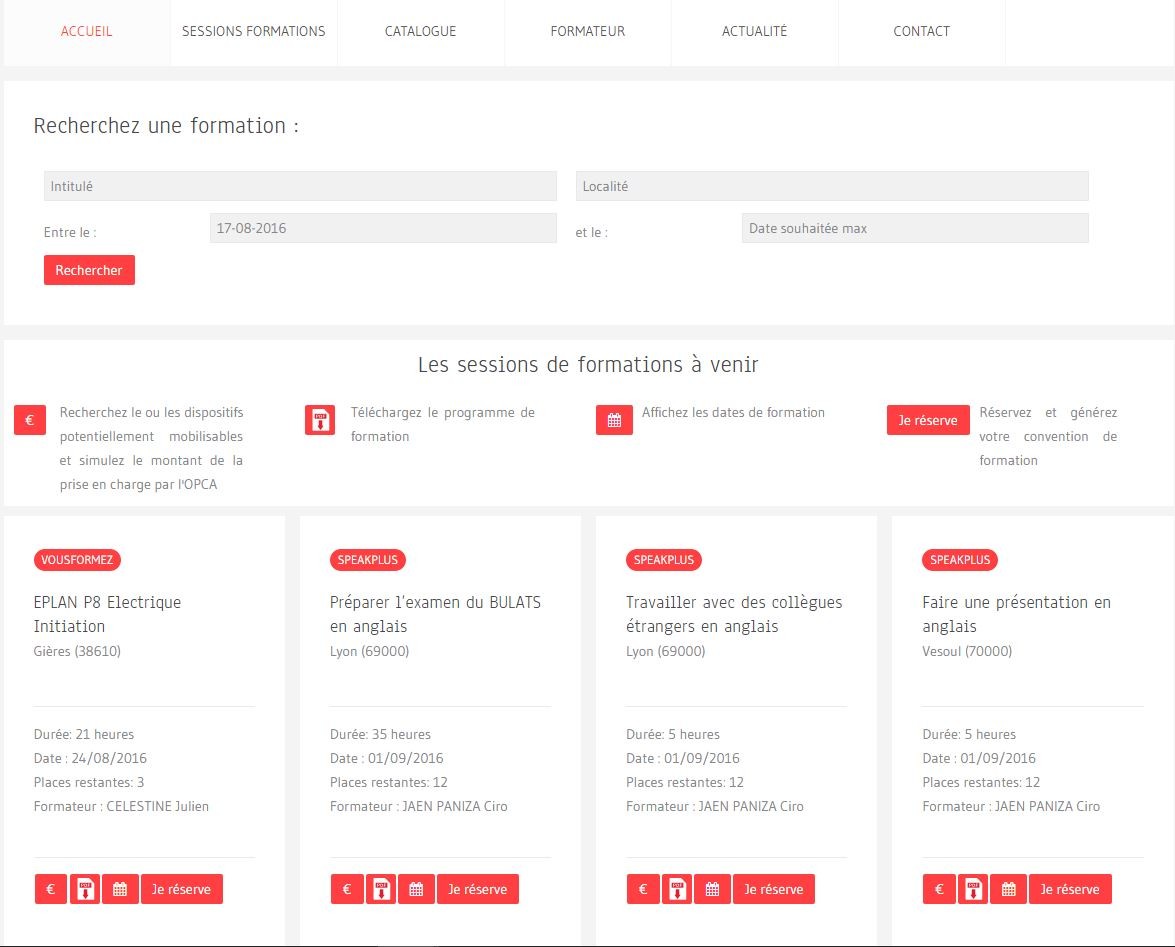Image resolution: width=1175 pixels, height=947 pixels.
Task: Download PDF program for BULATS exam training
Action: [x=381, y=889]
